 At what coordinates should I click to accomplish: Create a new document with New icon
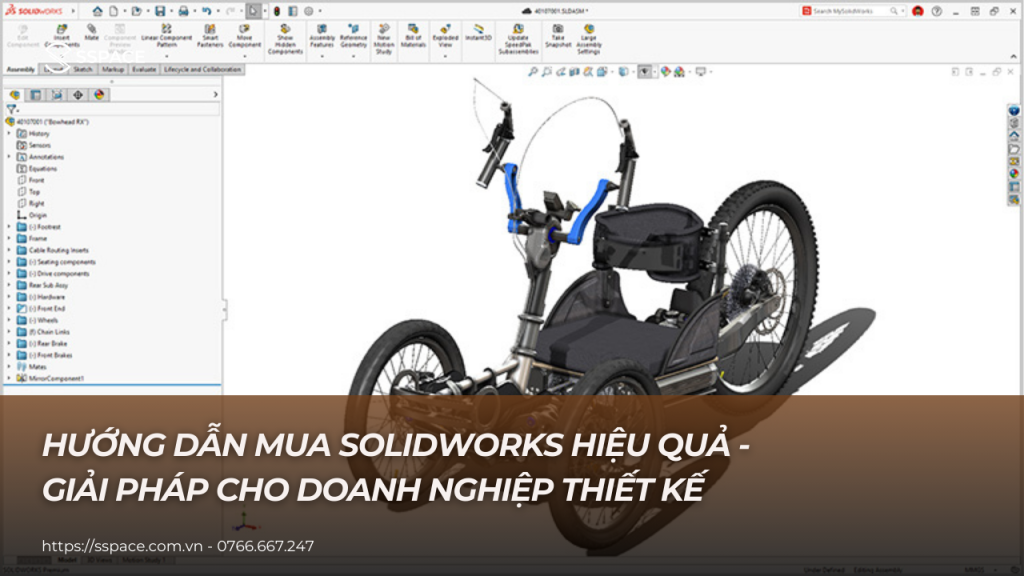pos(114,11)
